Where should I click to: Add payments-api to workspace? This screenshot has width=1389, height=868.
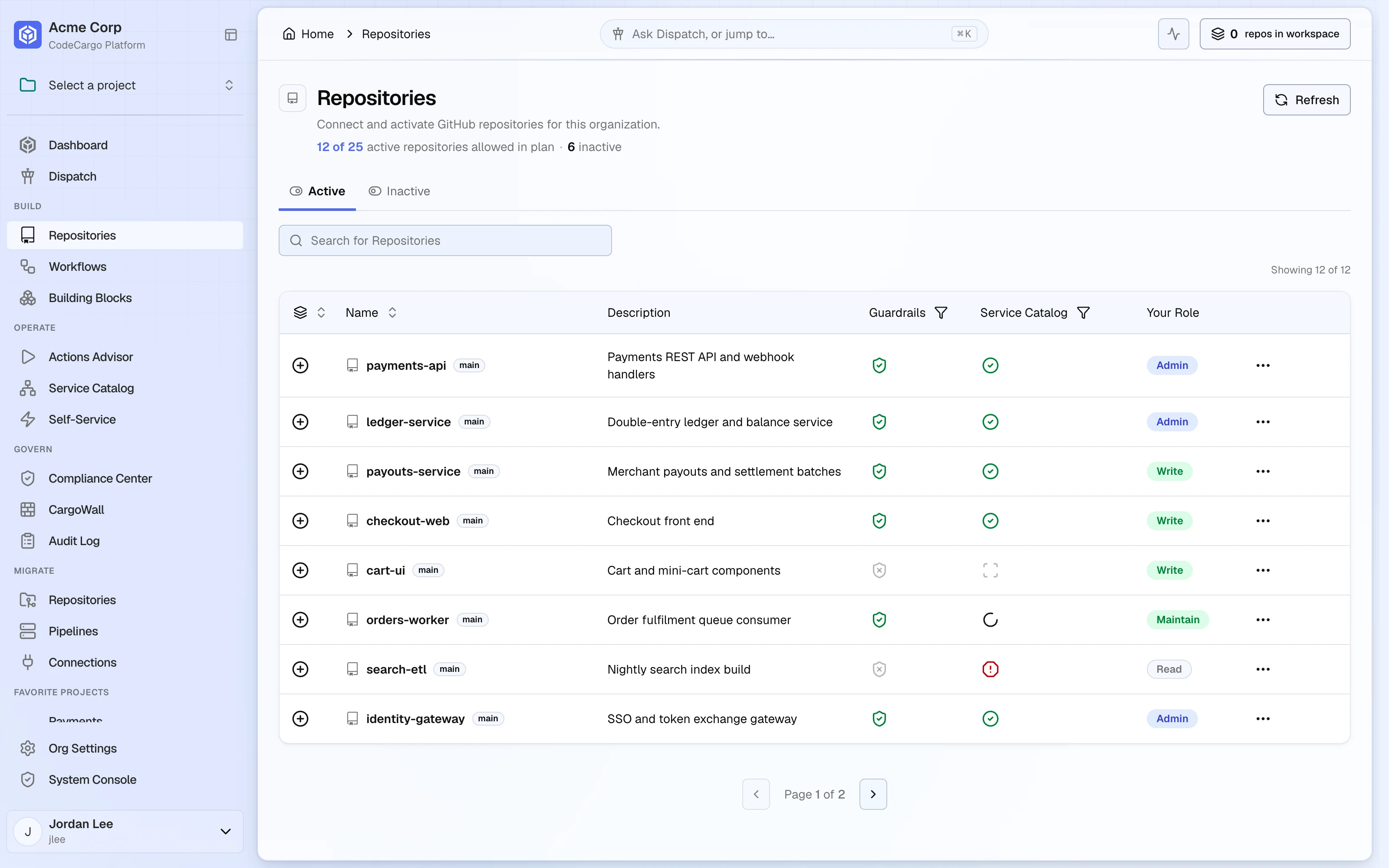pos(300,365)
